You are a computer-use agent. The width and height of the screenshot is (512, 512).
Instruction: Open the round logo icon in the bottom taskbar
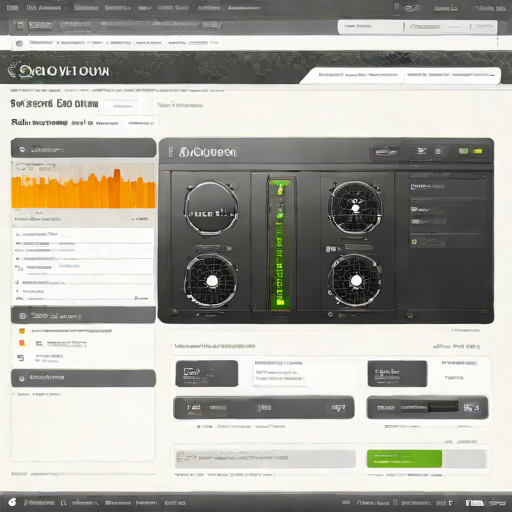pos(12,502)
